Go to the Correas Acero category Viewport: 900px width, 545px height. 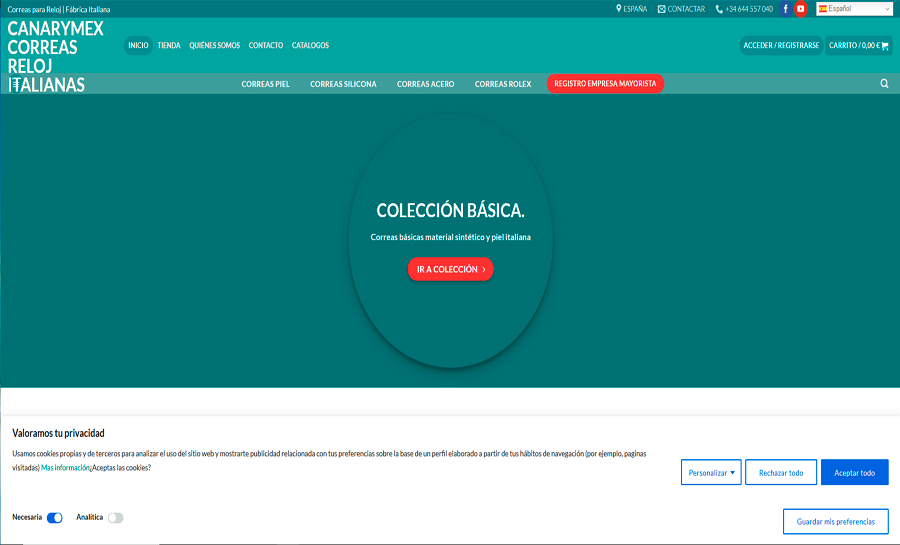coord(425,84)
